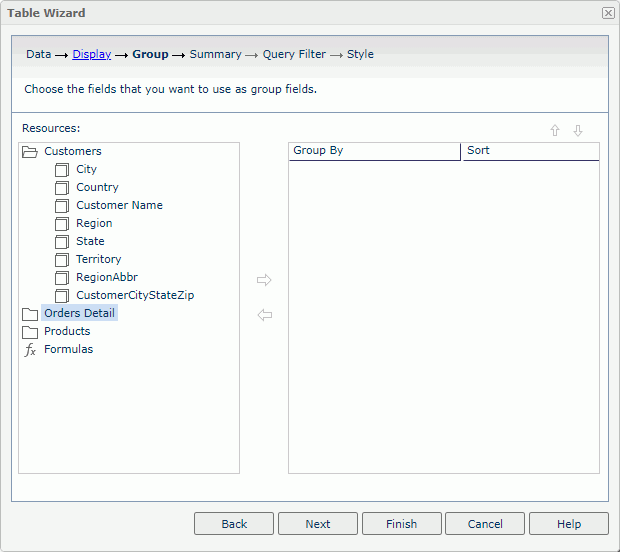Select the State field
This screenshot has height=552, width=620.
pos(90,241)
